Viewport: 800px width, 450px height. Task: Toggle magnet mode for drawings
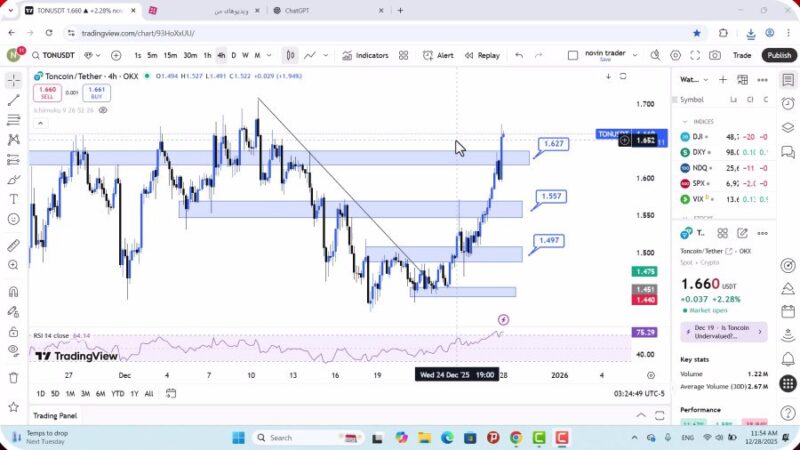pos(13,292)
